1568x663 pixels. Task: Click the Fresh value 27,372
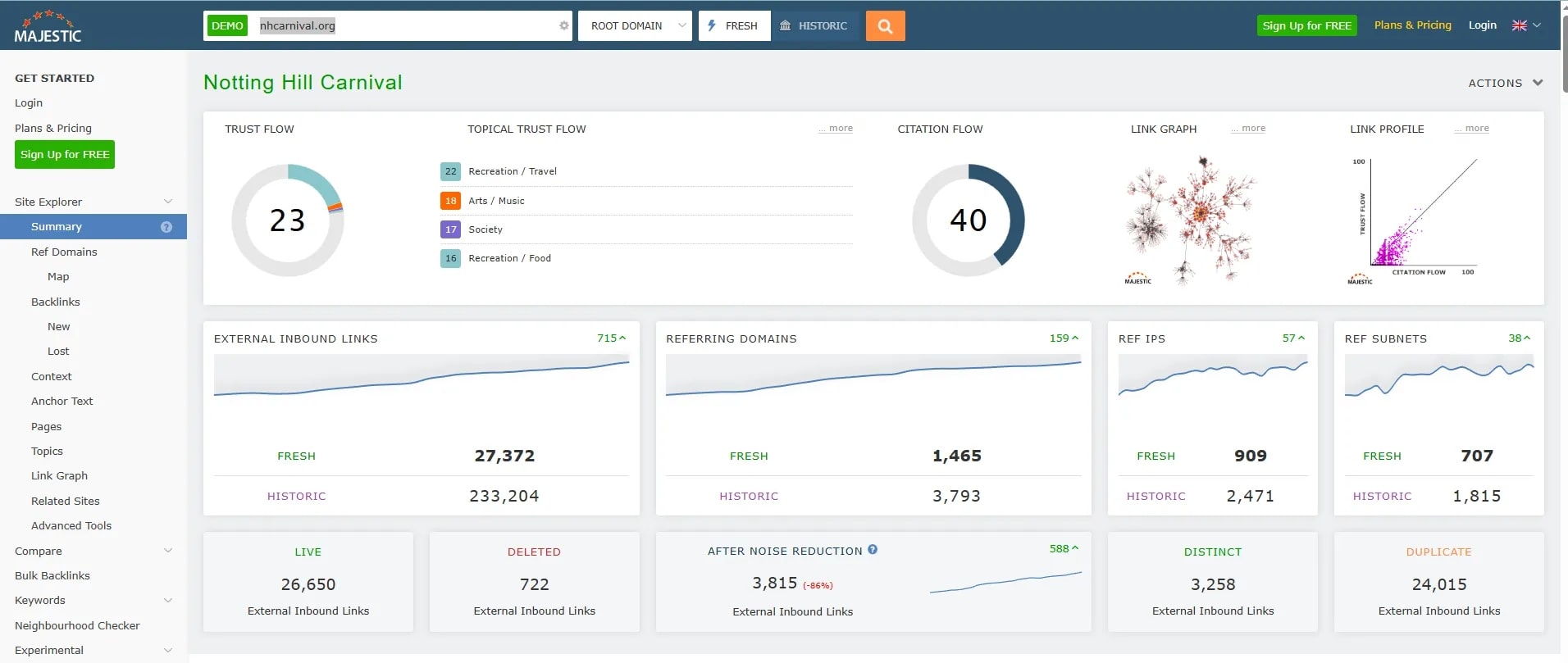[504, 456]
